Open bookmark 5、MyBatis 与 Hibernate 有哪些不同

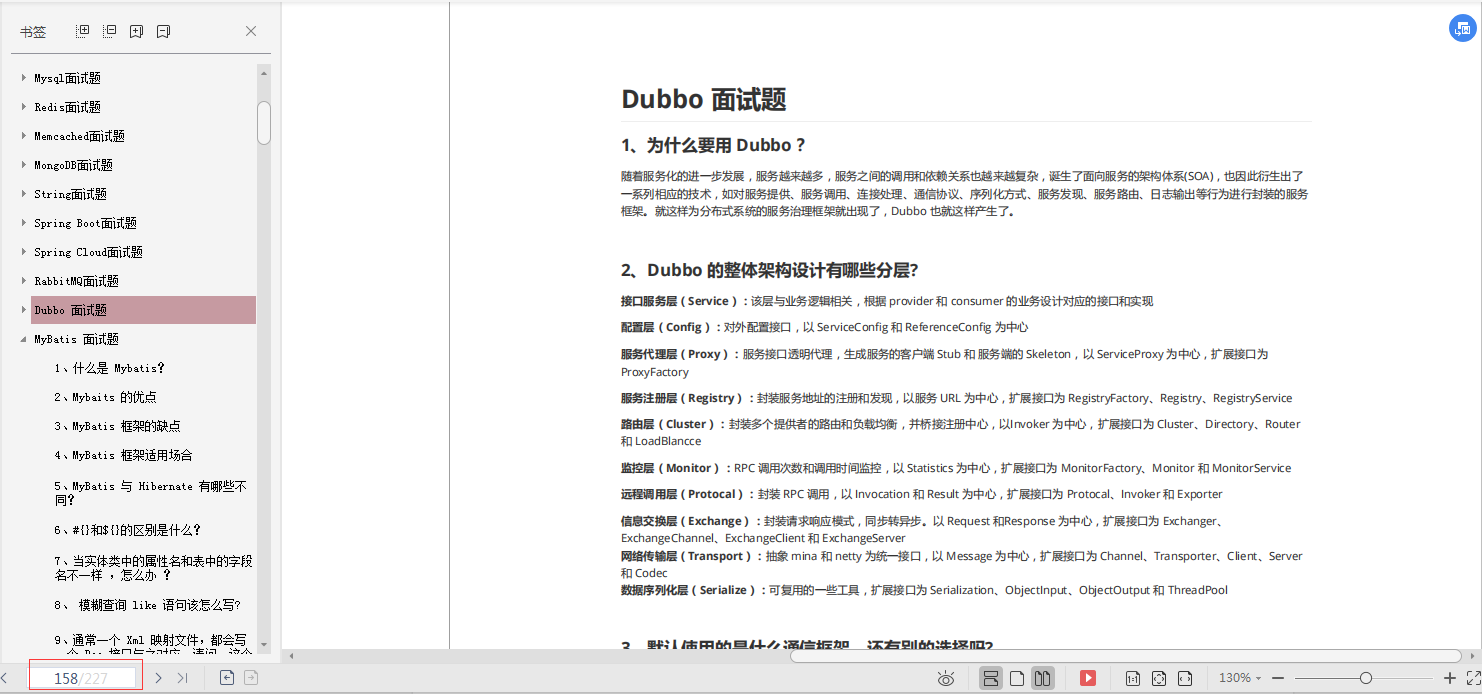coord(150,493)
